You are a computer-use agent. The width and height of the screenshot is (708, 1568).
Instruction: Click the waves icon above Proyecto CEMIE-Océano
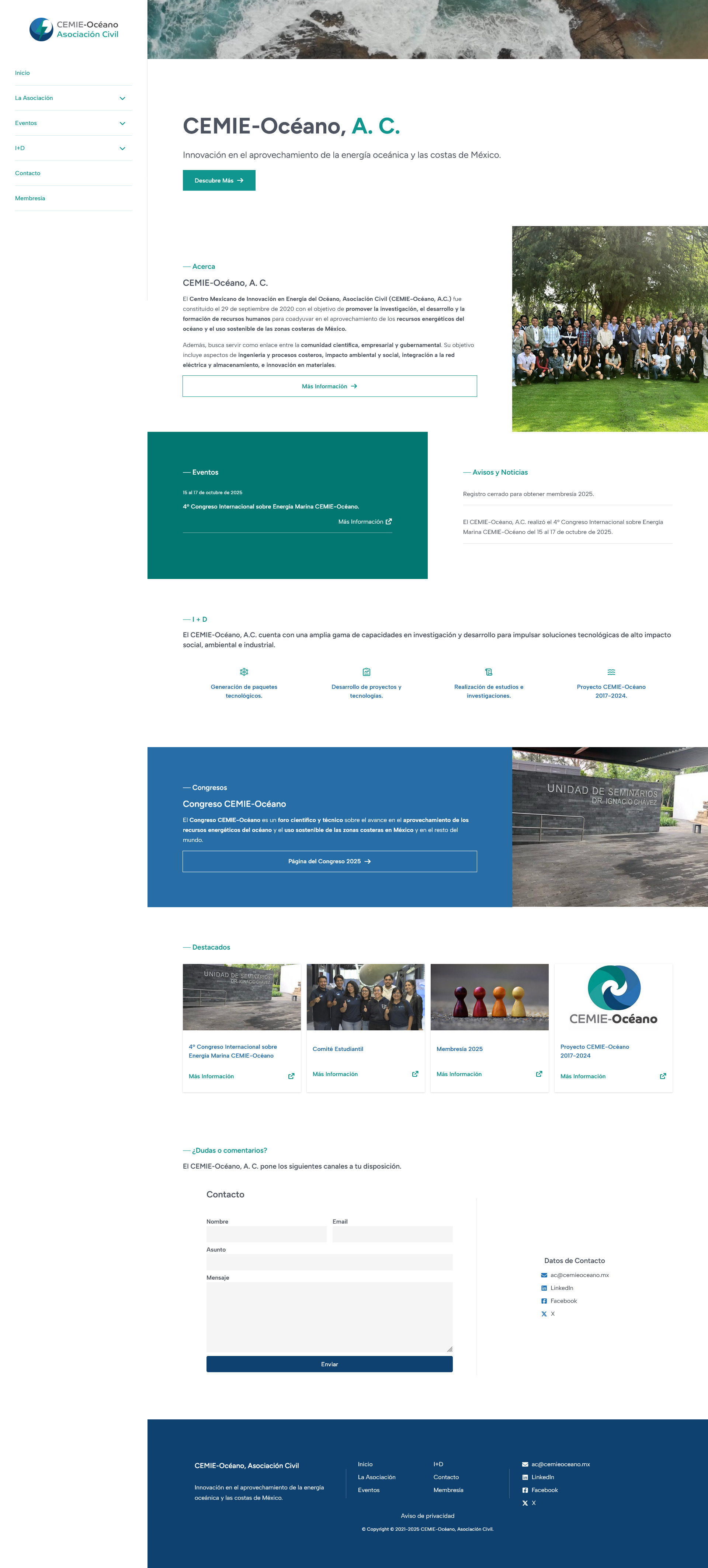click(611, 672)
